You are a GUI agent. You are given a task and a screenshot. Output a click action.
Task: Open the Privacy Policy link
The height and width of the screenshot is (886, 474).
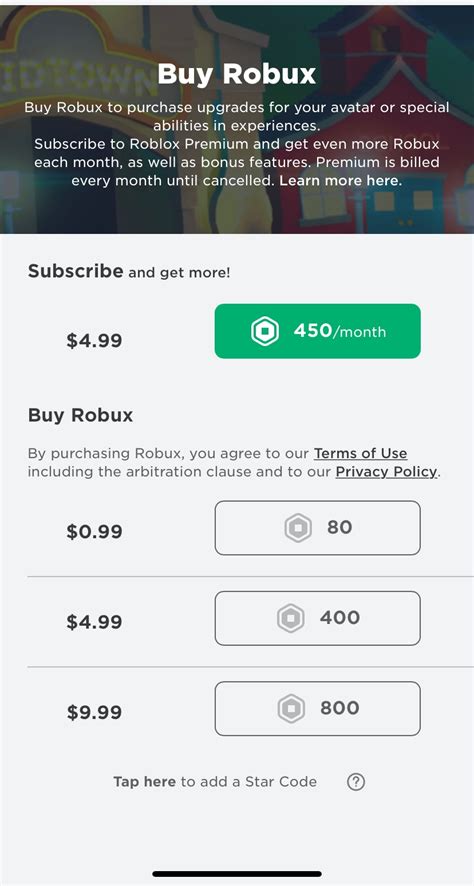[386, 472]
